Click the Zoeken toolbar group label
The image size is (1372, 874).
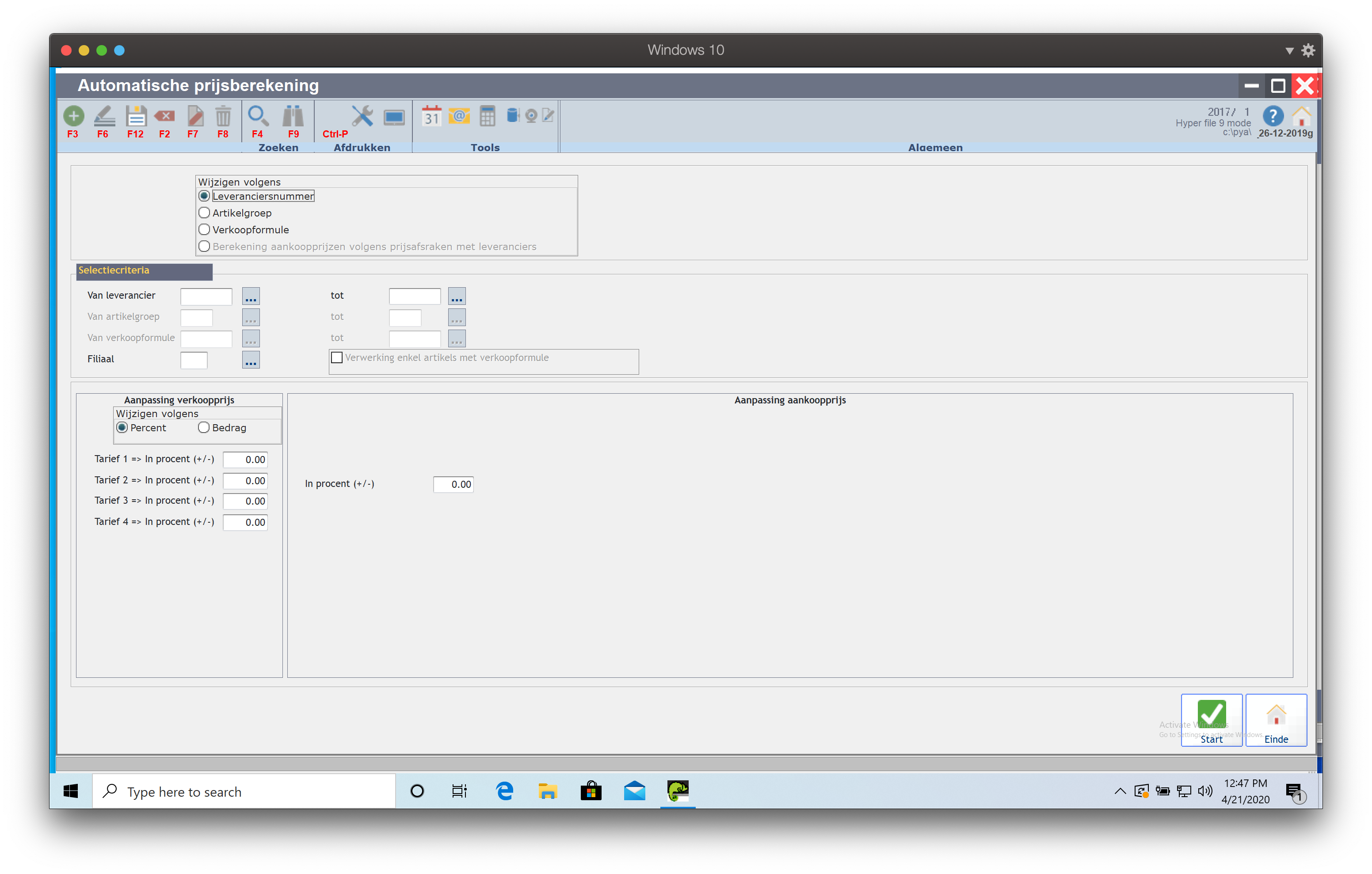278,148
